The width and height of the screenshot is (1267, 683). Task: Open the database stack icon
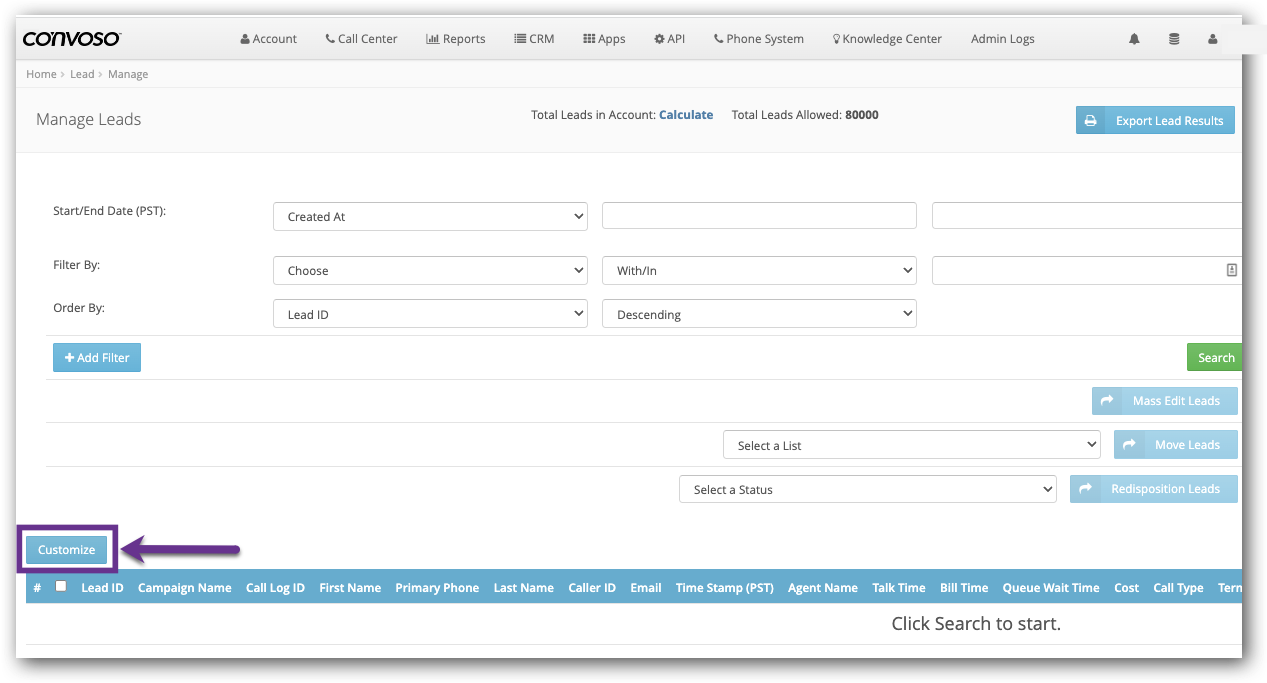(x=1174, y=39)
